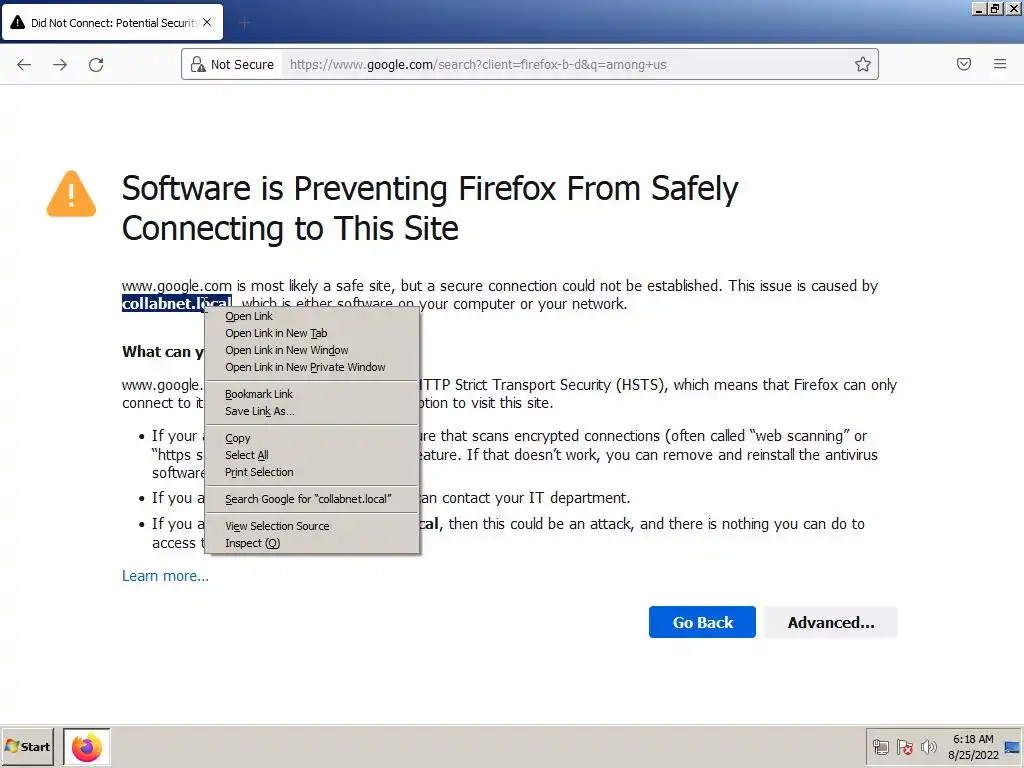This screenshot has width=1024, height=768.
Task: Open new tab with the plus icon
Action: coord(245,23)
